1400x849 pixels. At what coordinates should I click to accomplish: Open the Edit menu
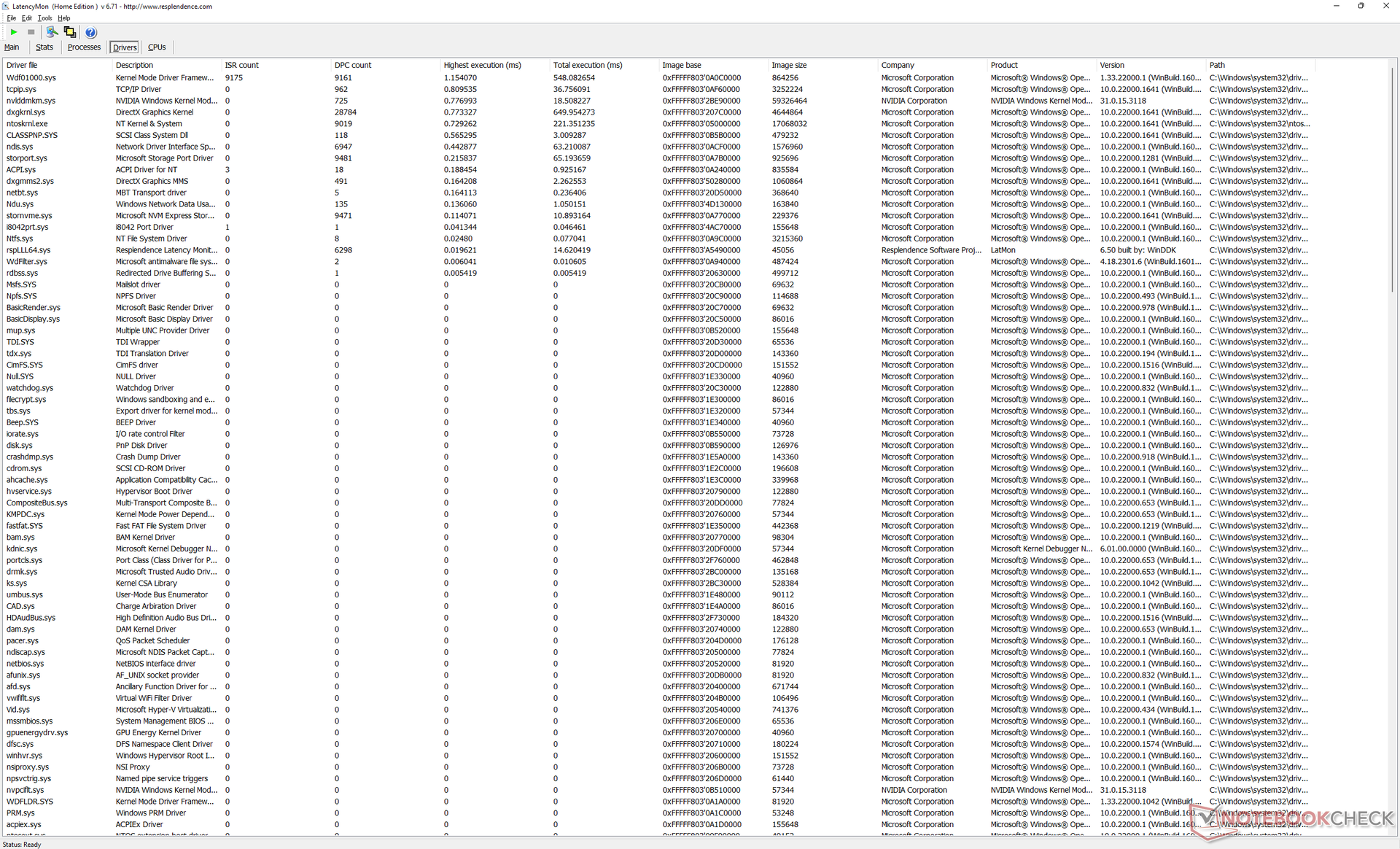pos(27,18)
